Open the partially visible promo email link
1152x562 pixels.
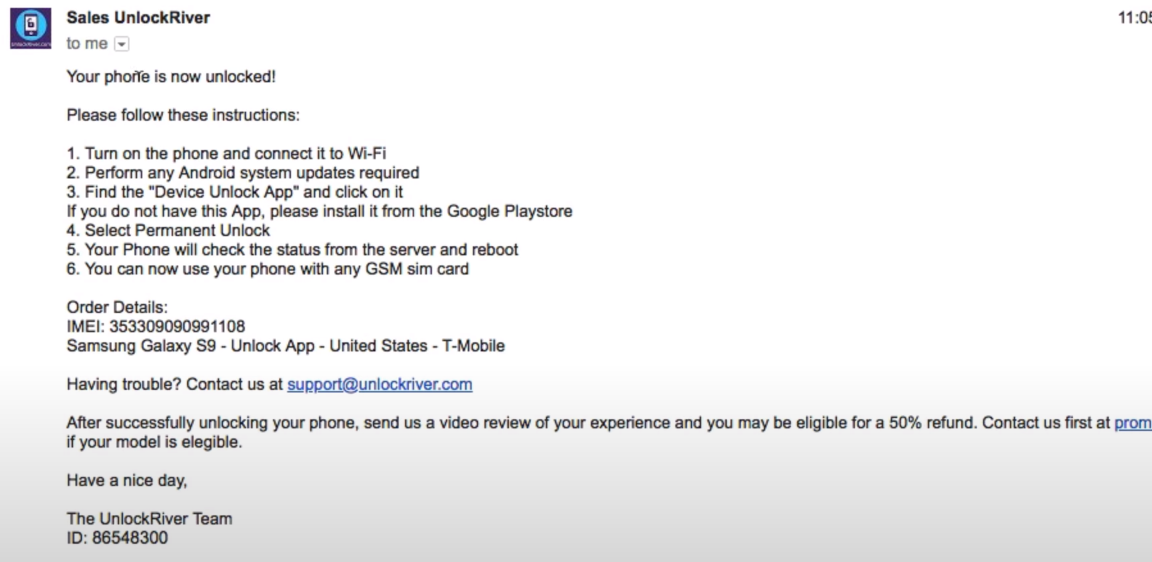(1133, 422)
